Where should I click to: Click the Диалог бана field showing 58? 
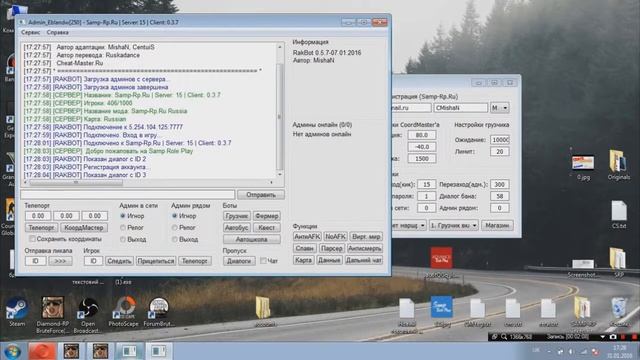click(x=500, y=196)
